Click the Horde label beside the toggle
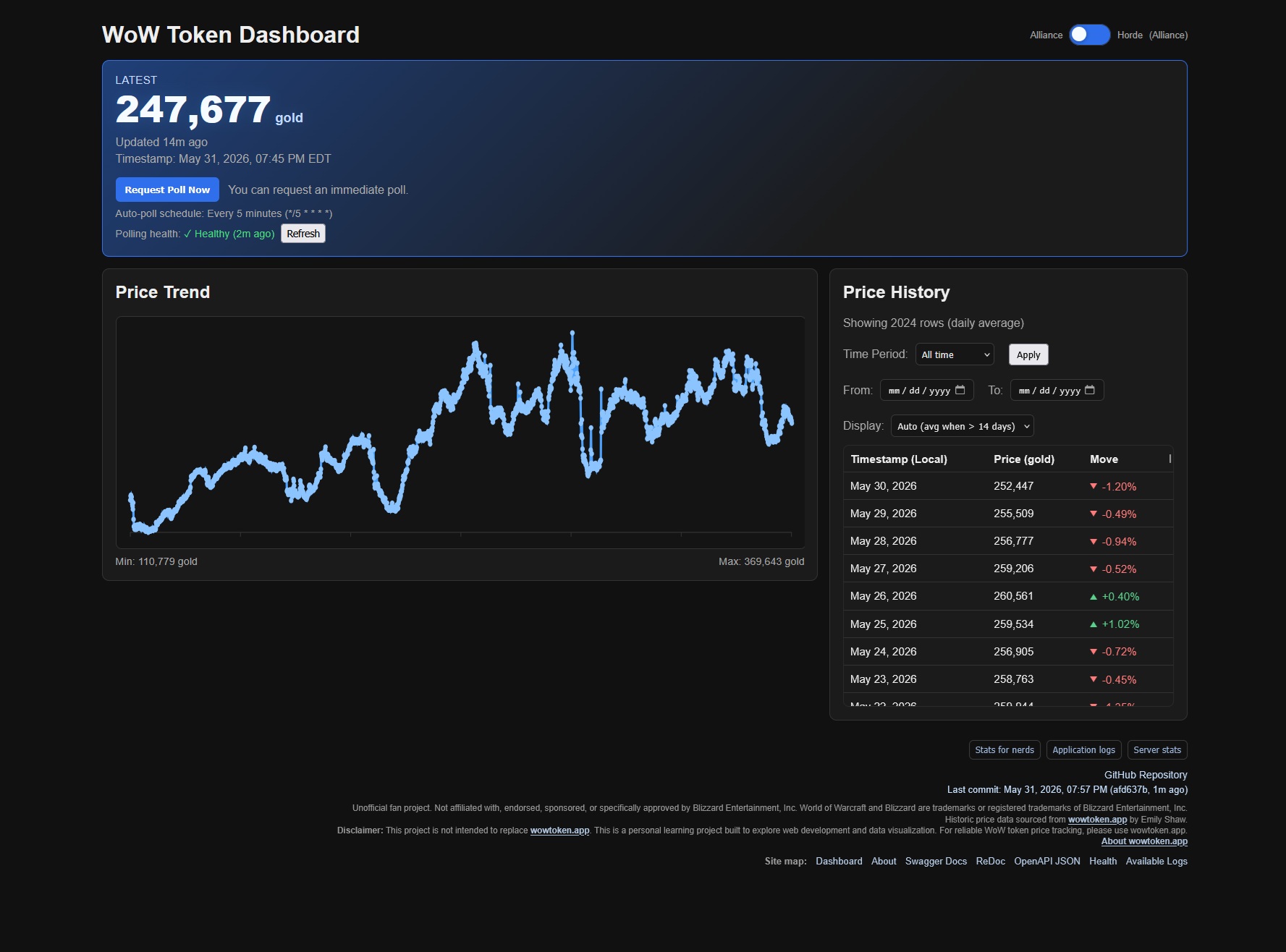This screenshot has height=952, width=1286. pos(1130,35)
